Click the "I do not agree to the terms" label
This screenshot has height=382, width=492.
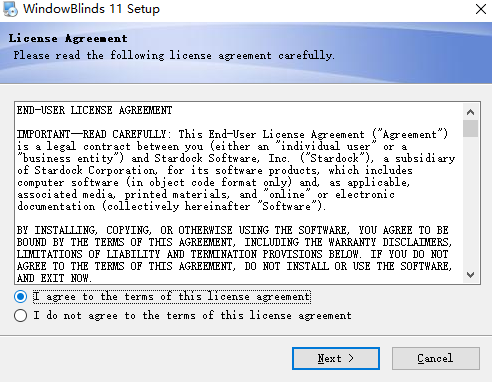coord(192,315)
